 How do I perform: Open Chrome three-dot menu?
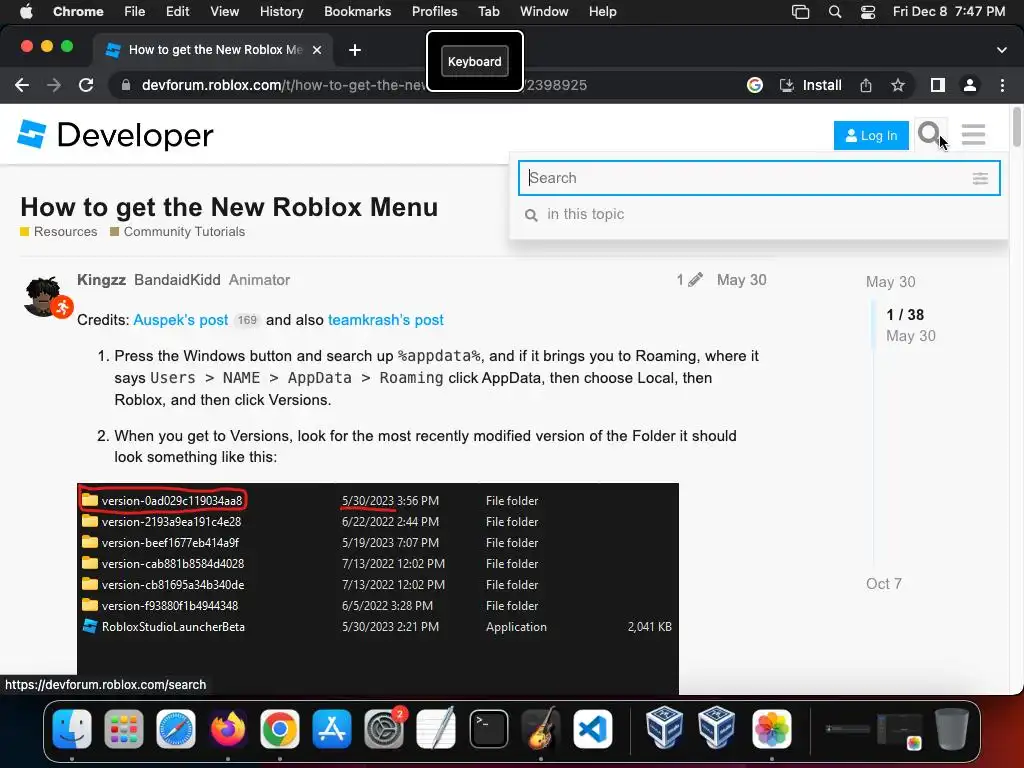[x=1002, y=85]
